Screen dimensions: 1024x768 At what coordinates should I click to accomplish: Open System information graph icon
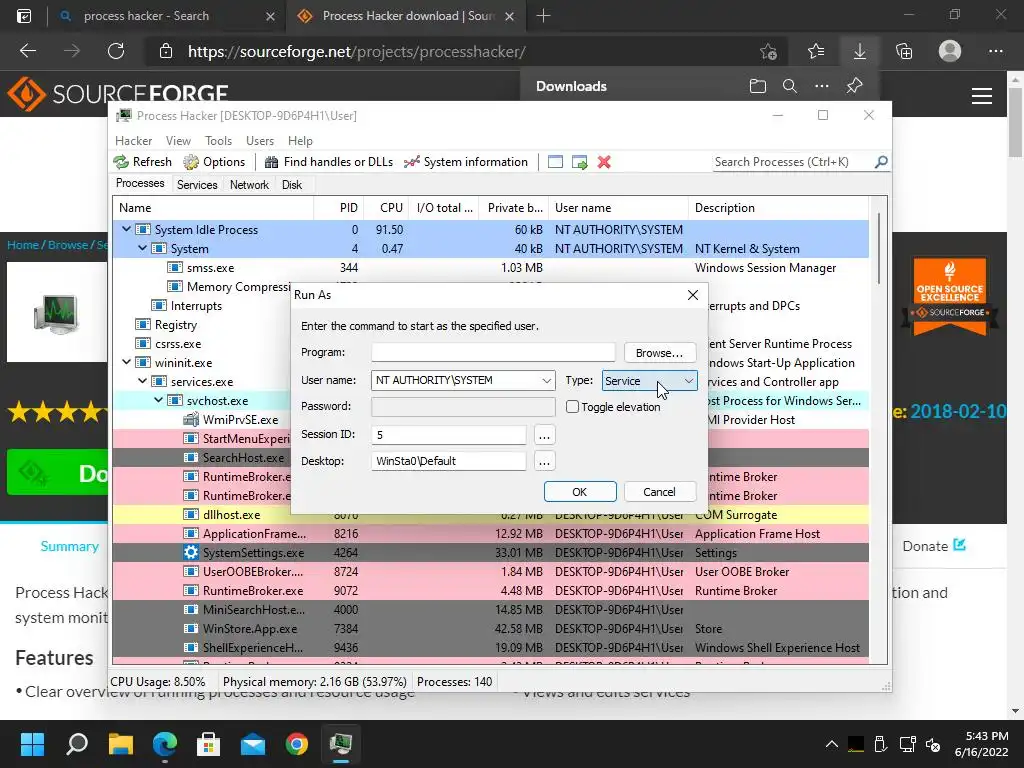[x=411, y=162]
